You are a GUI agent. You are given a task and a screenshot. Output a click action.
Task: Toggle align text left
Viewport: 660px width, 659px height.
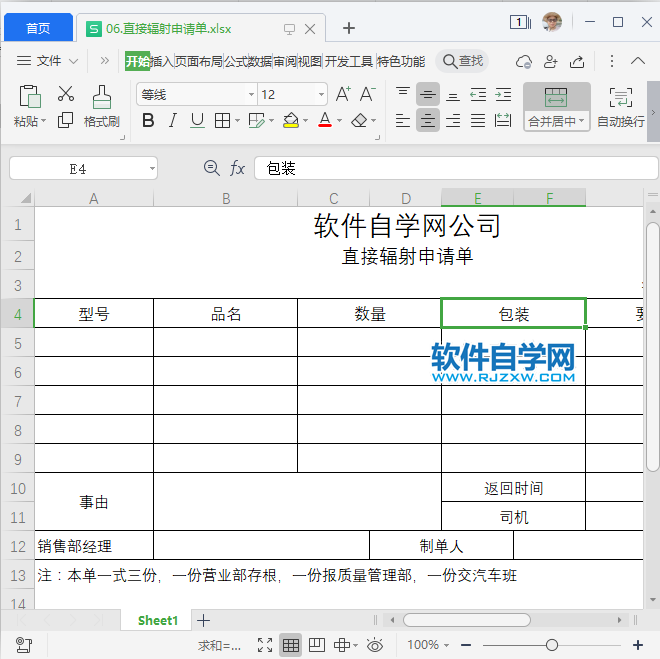[403, 121]
